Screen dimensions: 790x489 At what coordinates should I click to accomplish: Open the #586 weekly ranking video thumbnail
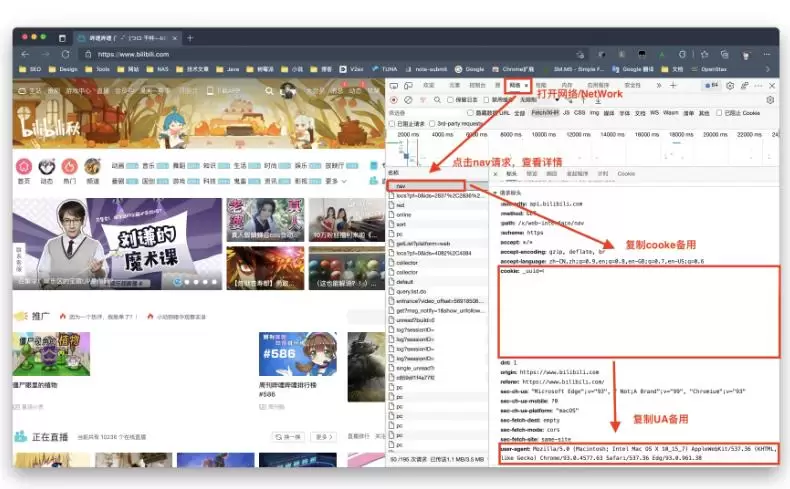298,354
